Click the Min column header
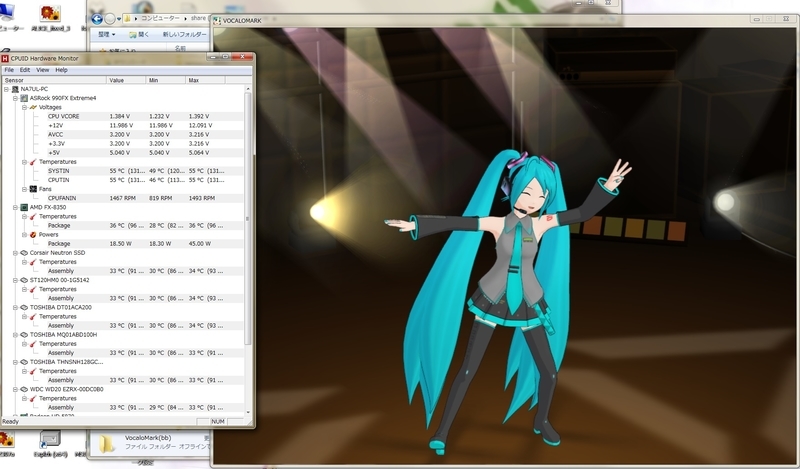 click(x=166, y=80)
